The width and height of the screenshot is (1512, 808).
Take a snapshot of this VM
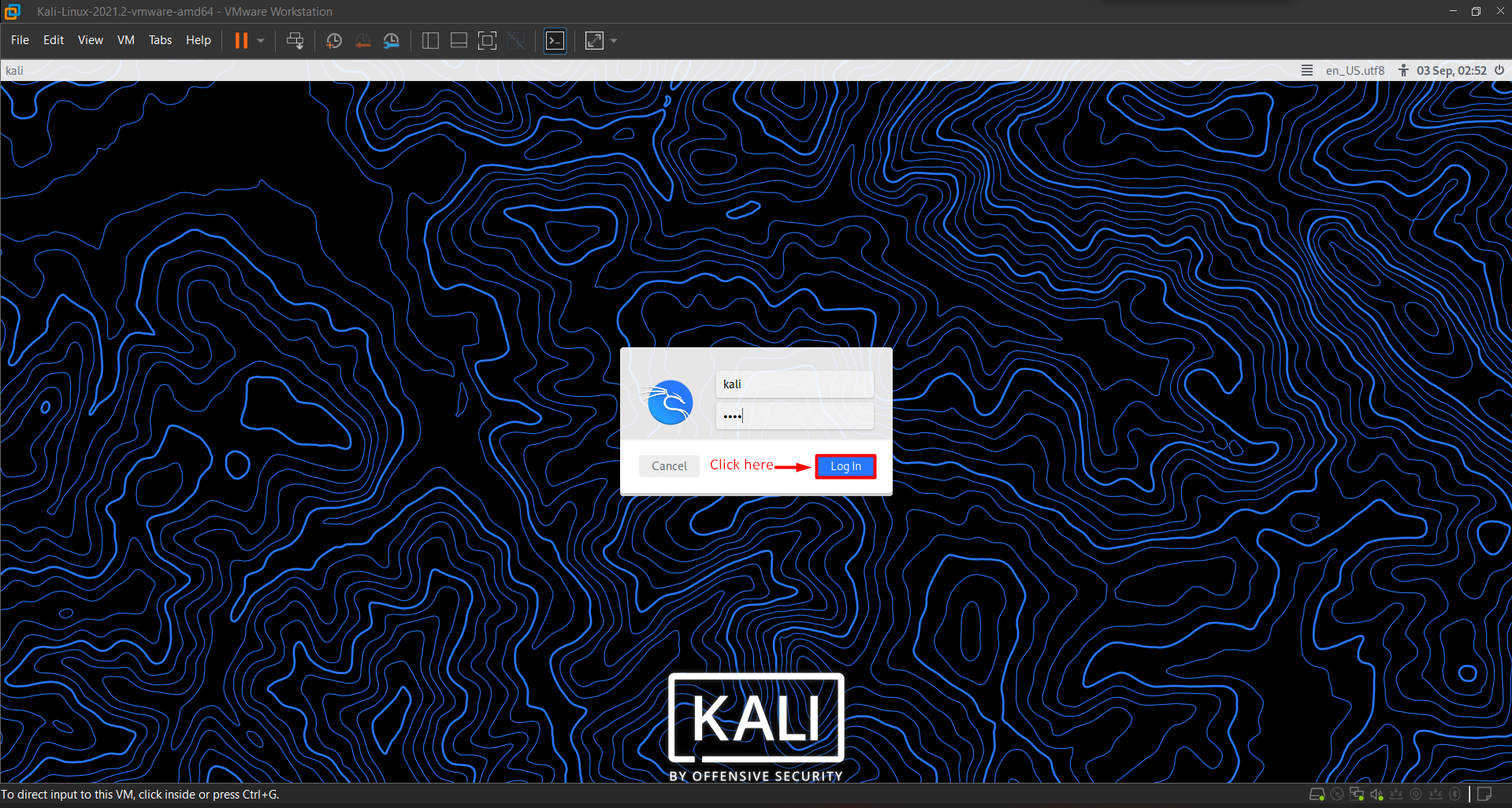click(x=334, y=41)
